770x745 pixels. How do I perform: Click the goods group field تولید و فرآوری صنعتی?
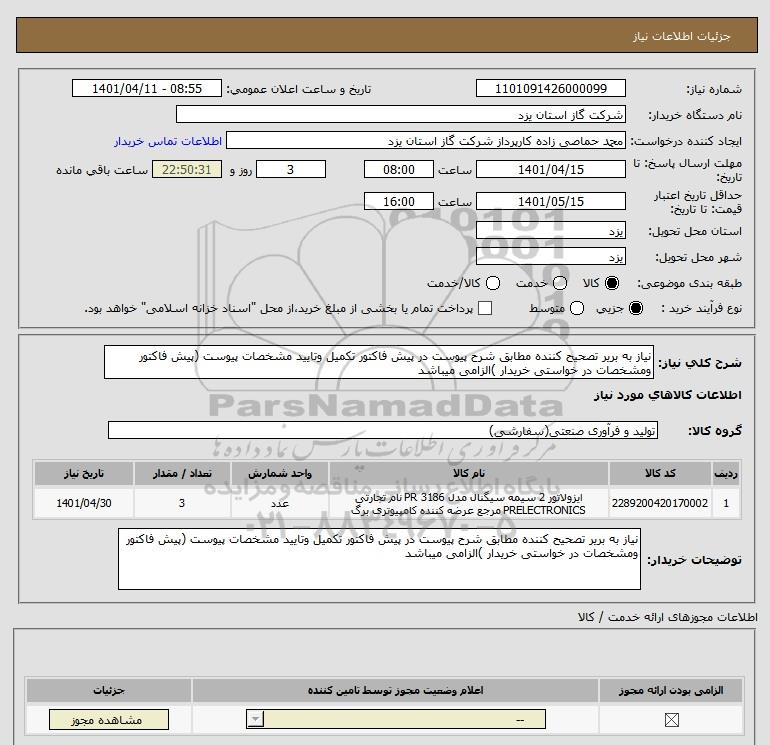tap(383, 430)
